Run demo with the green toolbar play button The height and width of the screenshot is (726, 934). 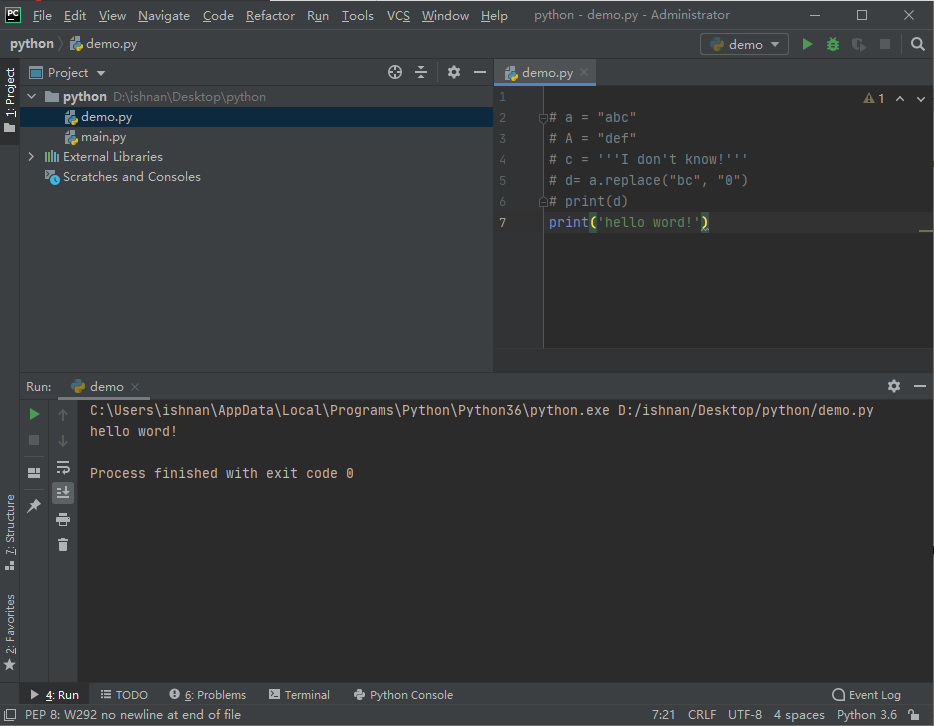pos(807,44)
